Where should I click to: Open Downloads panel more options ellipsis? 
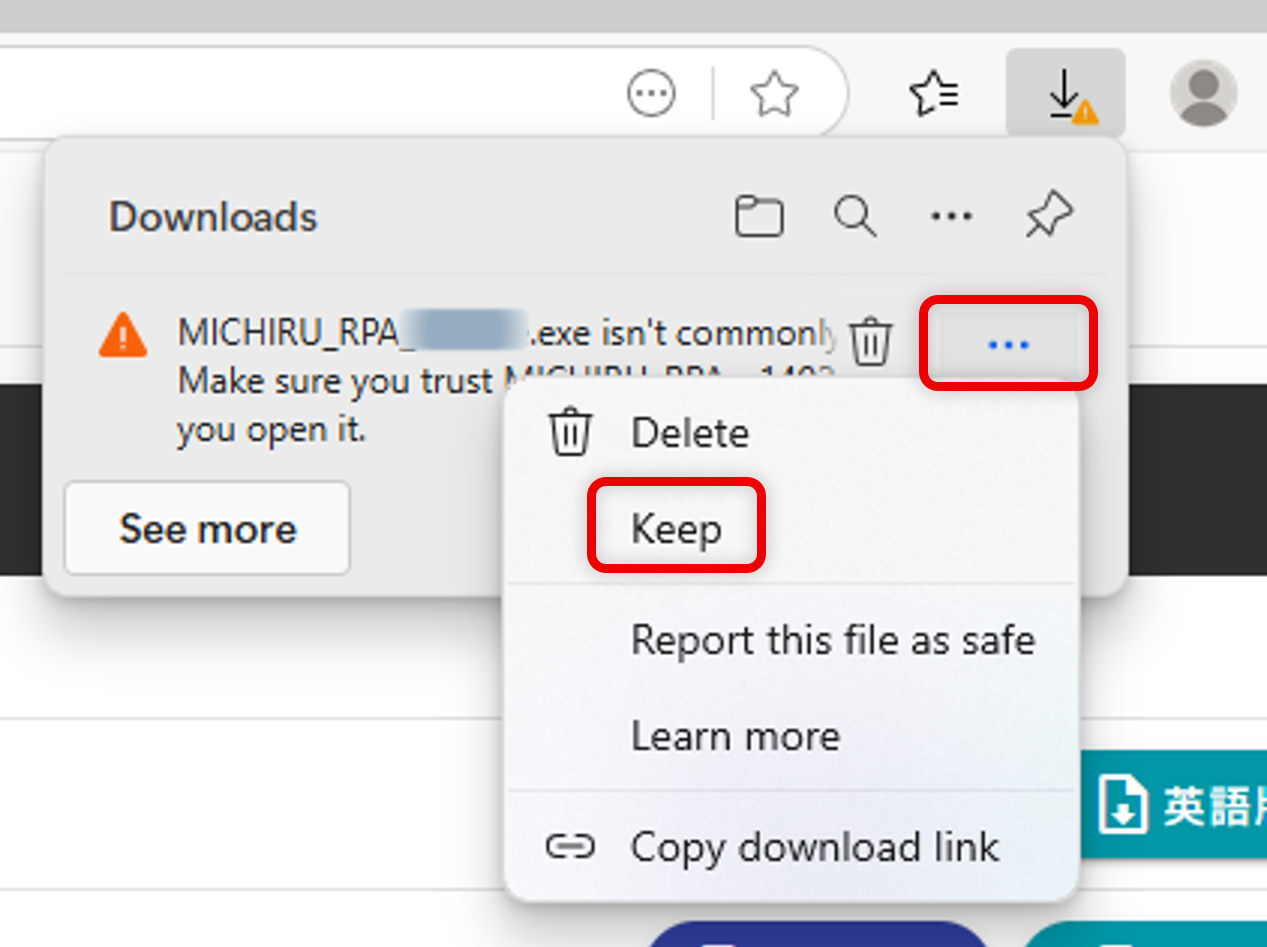click(x=951, y=216)
